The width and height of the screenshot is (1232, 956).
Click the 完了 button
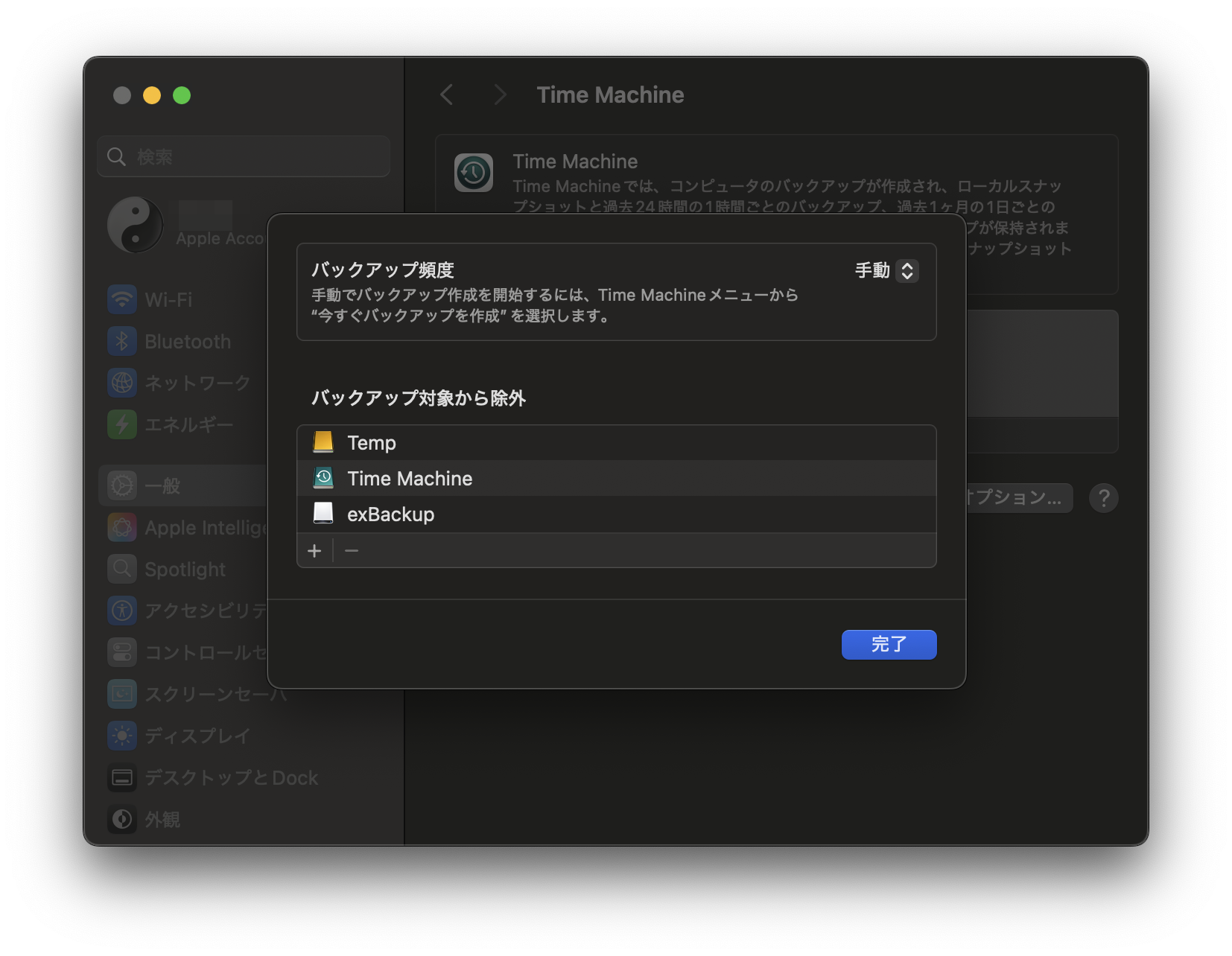click(x=889, y=645)
